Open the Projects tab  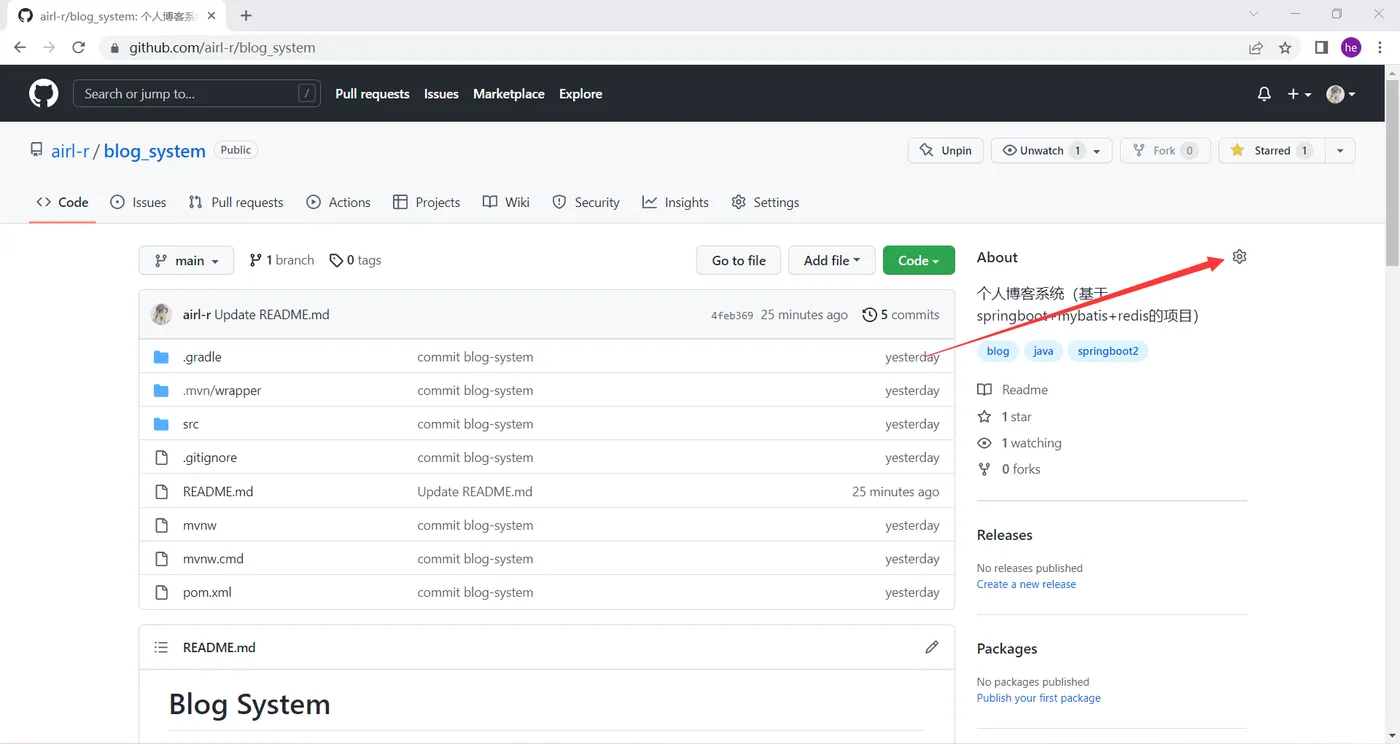tap(427, 202)
